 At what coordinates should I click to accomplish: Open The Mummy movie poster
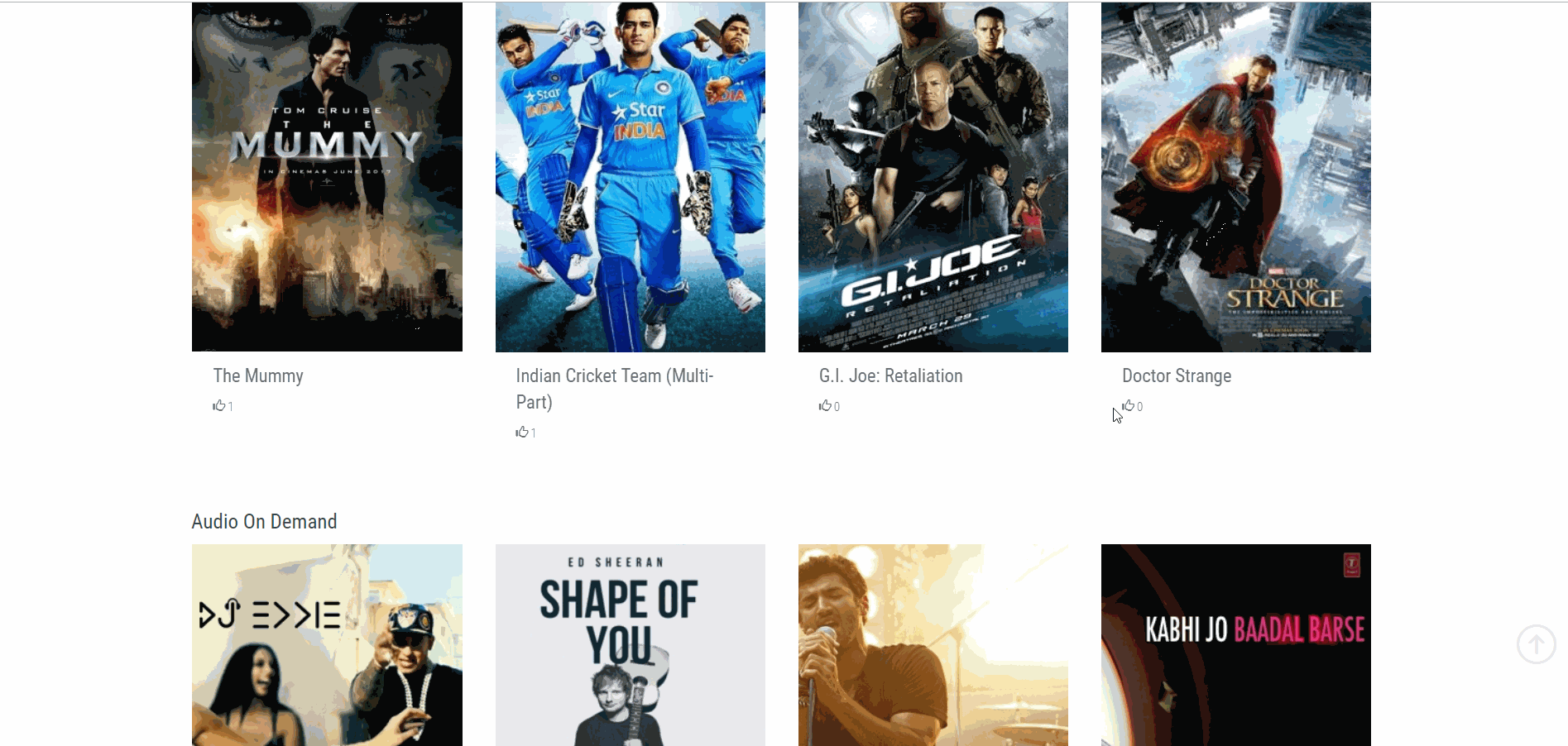[x=327, y=177]
